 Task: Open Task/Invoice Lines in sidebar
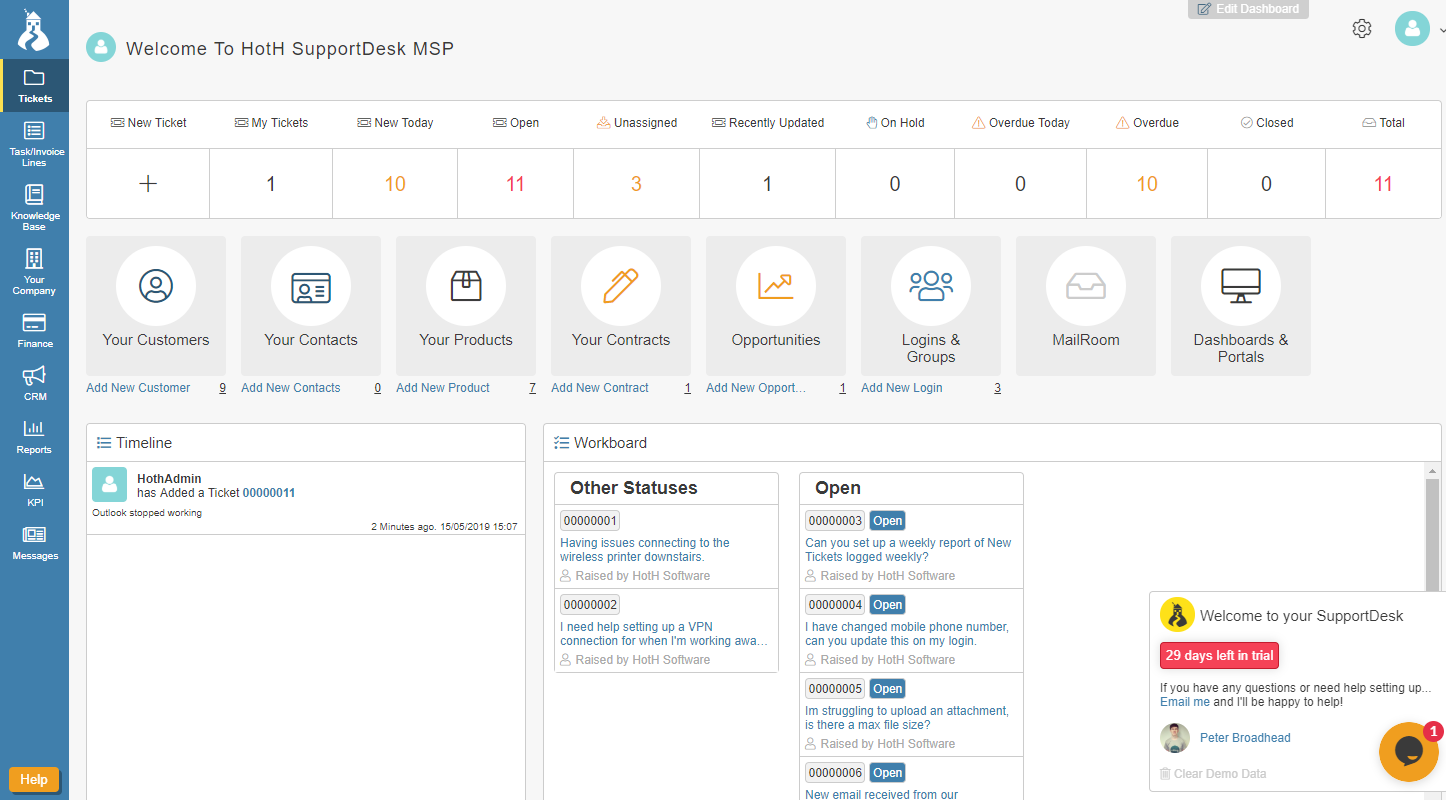pos(34,144)
